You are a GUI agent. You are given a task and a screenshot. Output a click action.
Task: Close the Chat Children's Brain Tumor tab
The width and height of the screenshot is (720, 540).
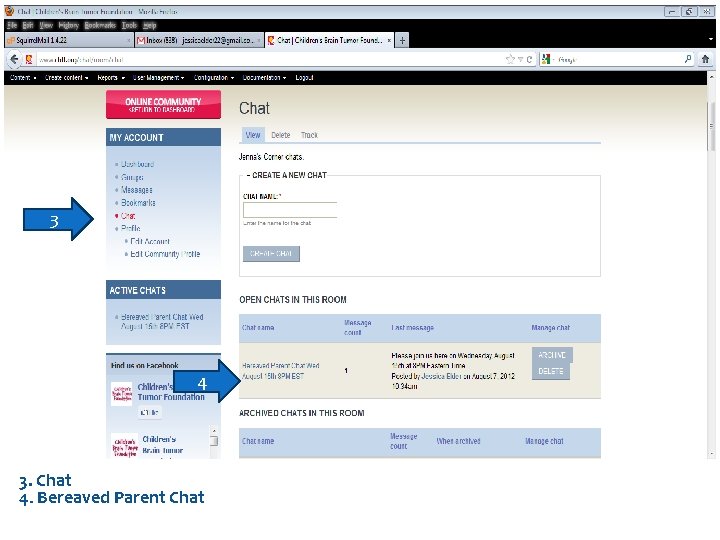pos(389,40)
